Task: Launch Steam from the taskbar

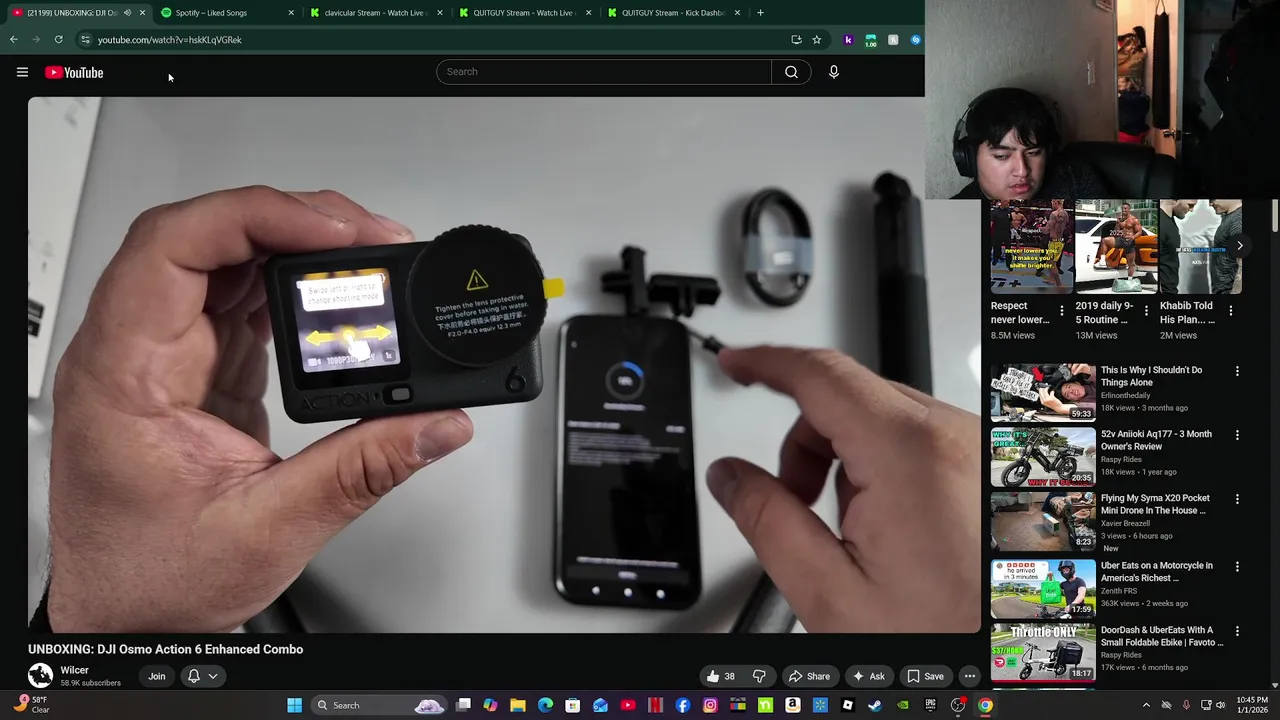Action: coord(875,705)
